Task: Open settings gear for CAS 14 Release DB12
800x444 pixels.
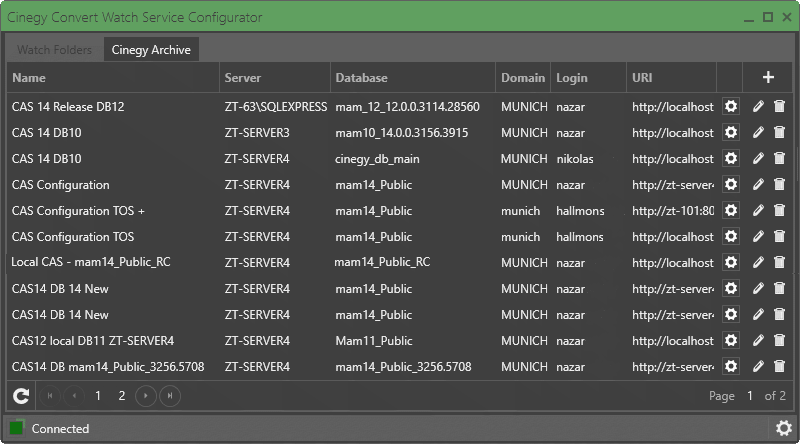Action: tap(731, 106)
